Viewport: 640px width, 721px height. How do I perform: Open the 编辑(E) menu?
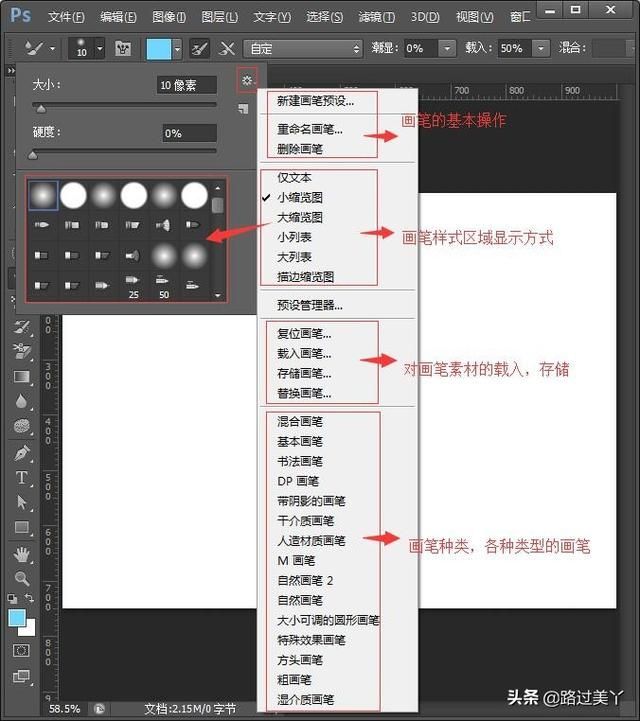pos(118,17)
